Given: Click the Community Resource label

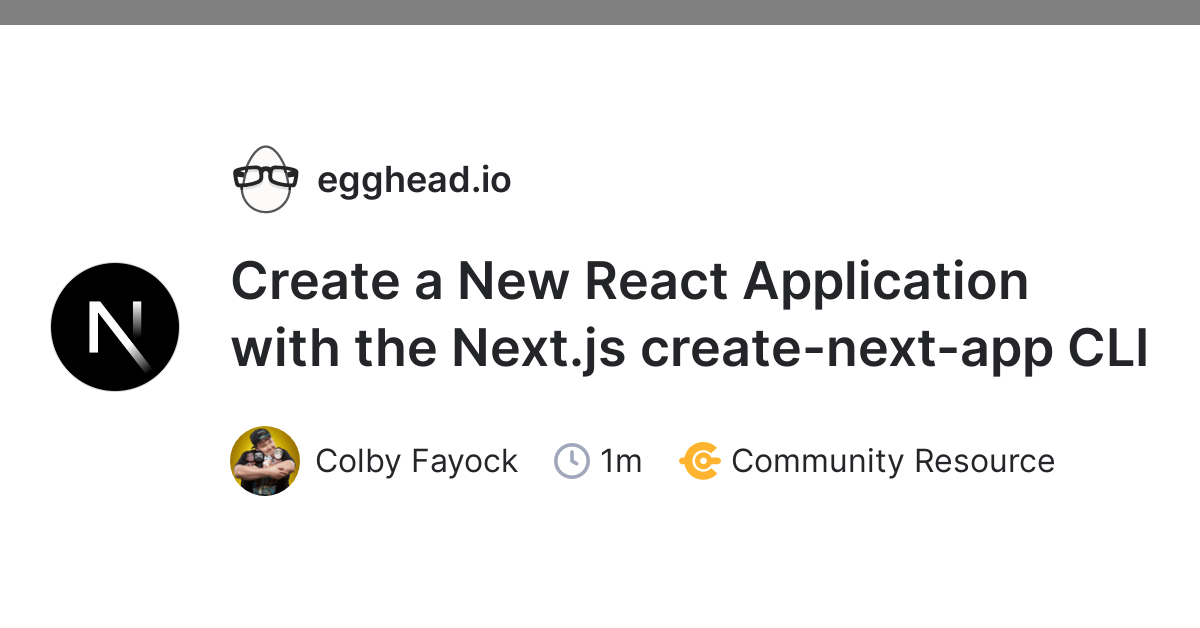Looking at the screenshot, I should [893, 462].
